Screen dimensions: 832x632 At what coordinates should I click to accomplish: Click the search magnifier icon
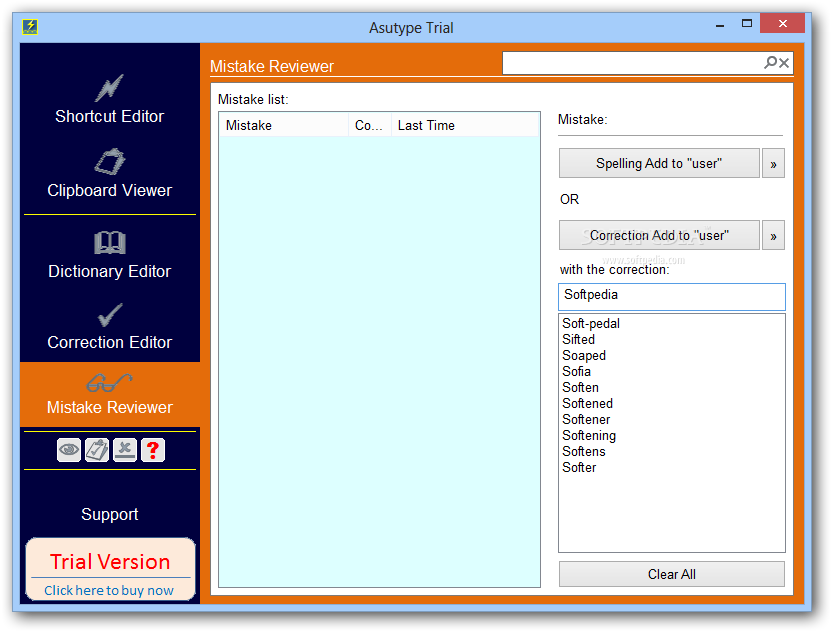pos(770,63)
